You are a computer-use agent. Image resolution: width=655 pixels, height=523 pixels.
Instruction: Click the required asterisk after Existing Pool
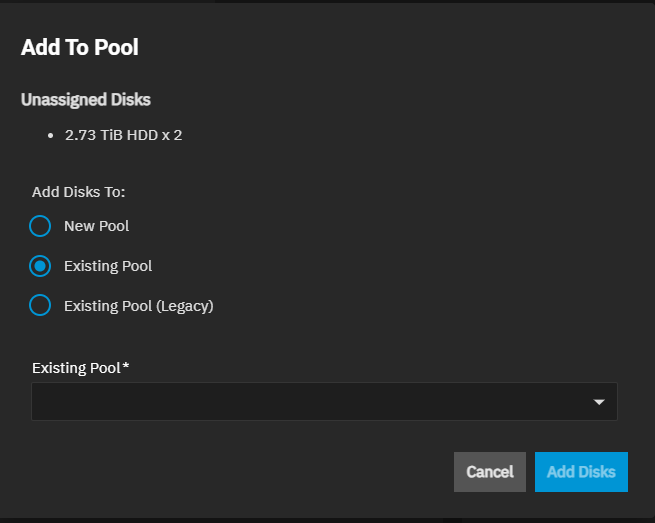pos(126,367)
